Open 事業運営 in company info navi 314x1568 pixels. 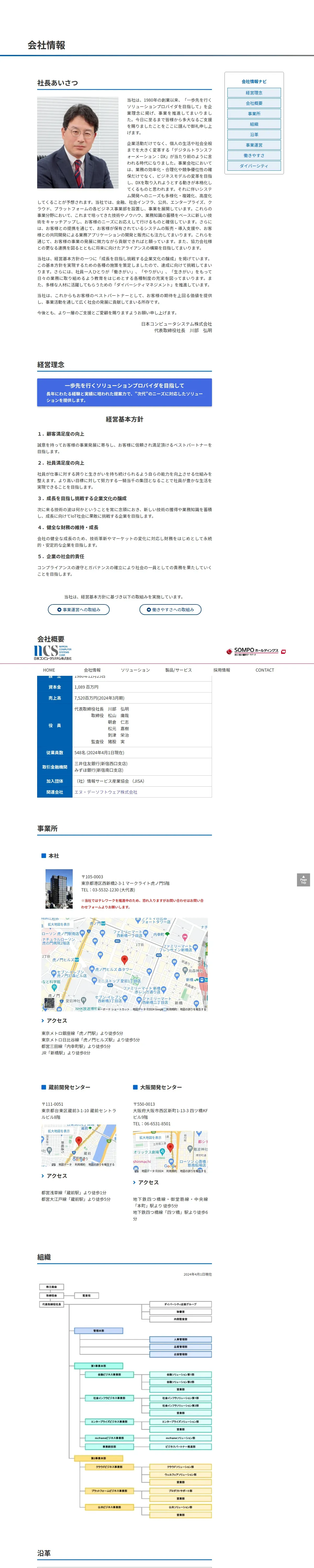click(x=254, y=145)
